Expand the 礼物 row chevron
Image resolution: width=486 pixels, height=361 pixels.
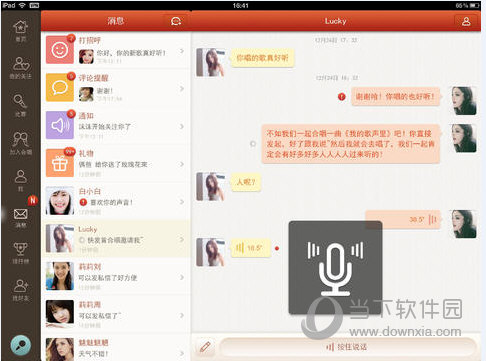[182, 164]
